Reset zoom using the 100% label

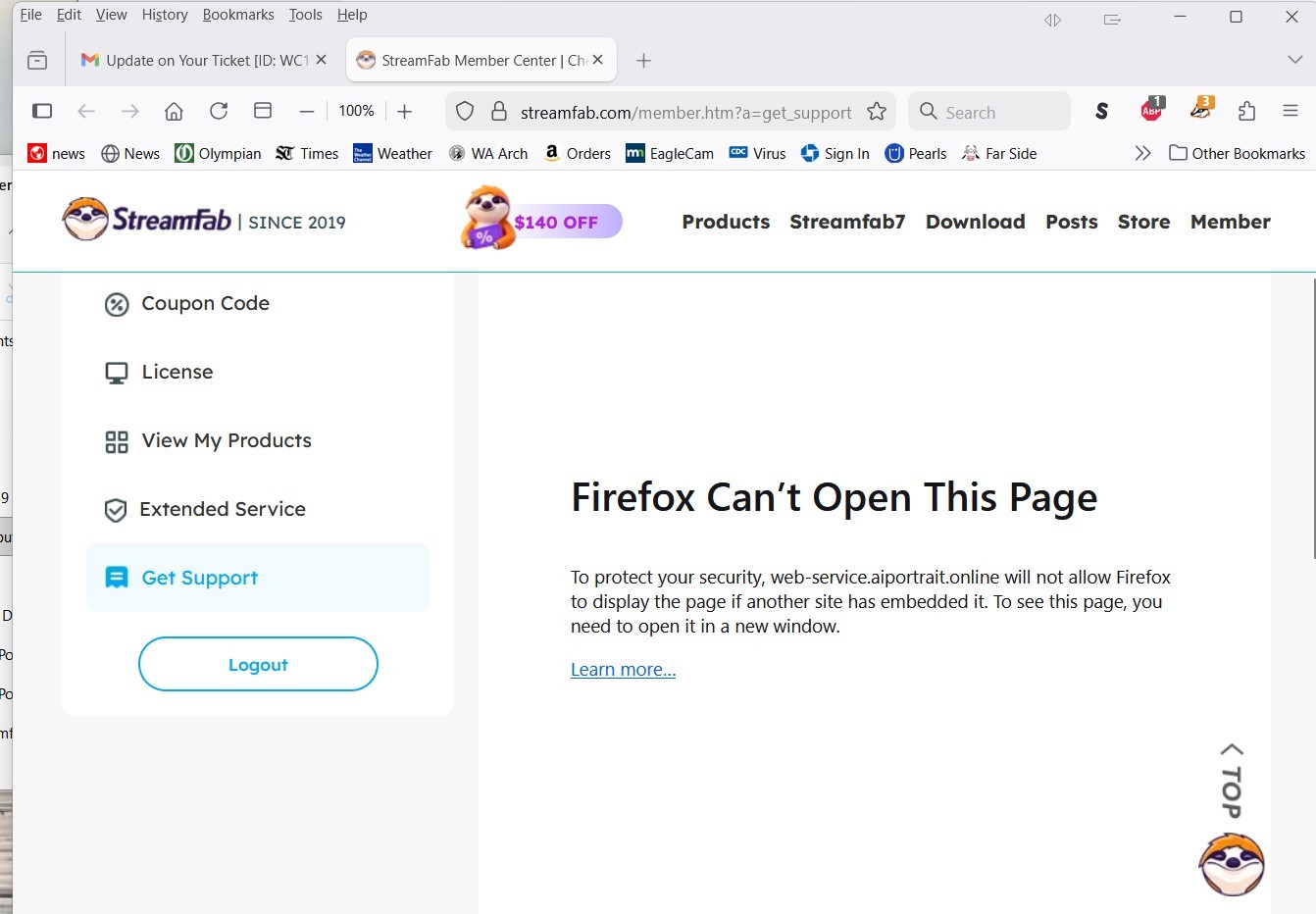[356, 111]
